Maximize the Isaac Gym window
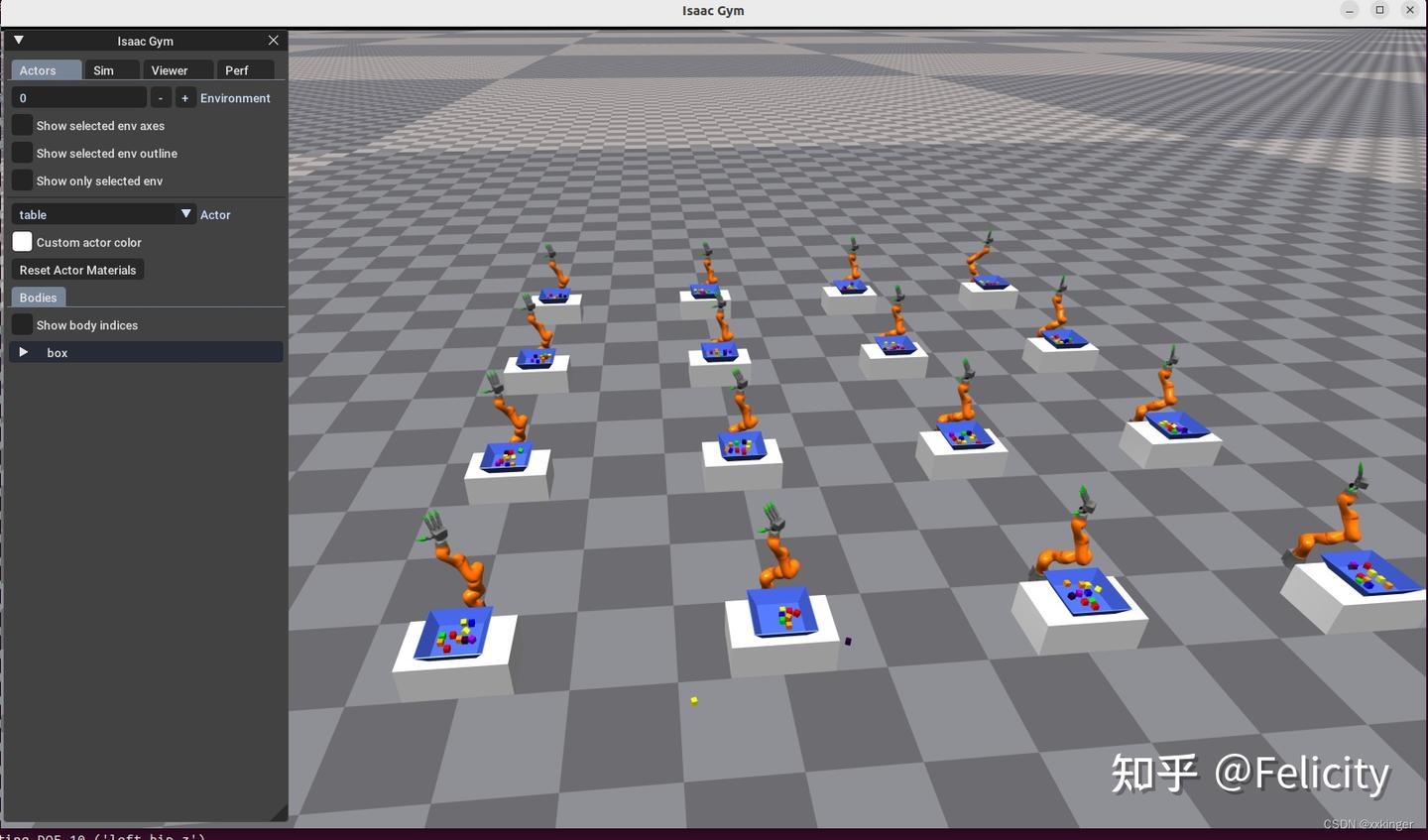The width and height of the screenshot is (1428, 840). (1379, 10)
